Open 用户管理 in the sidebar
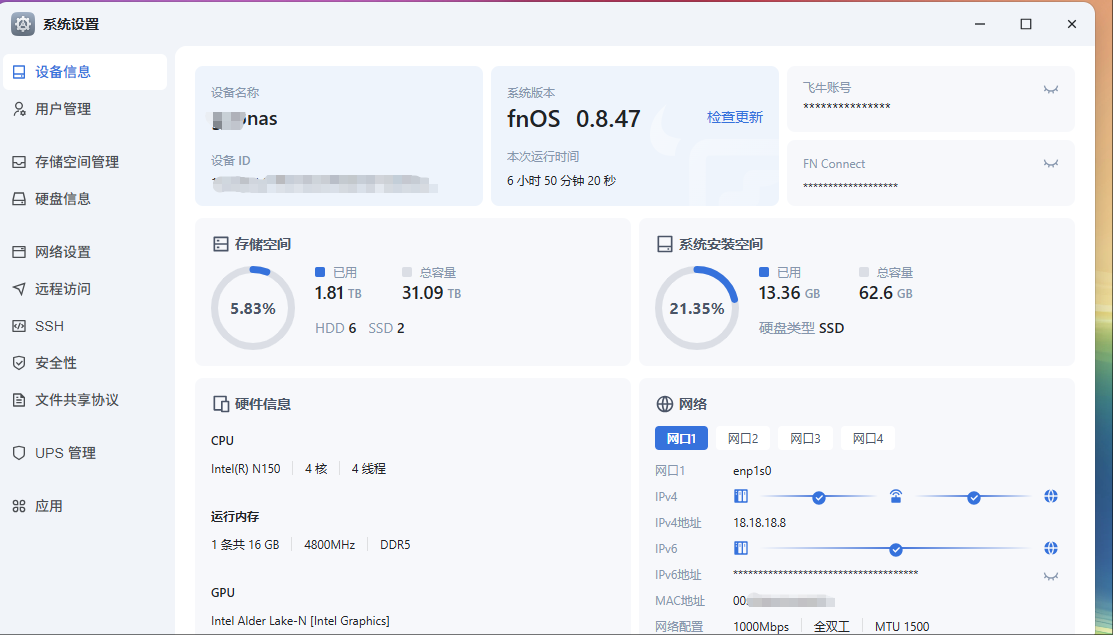The height and width of the screenshot is (635, 1113). (x=84, y=109)
